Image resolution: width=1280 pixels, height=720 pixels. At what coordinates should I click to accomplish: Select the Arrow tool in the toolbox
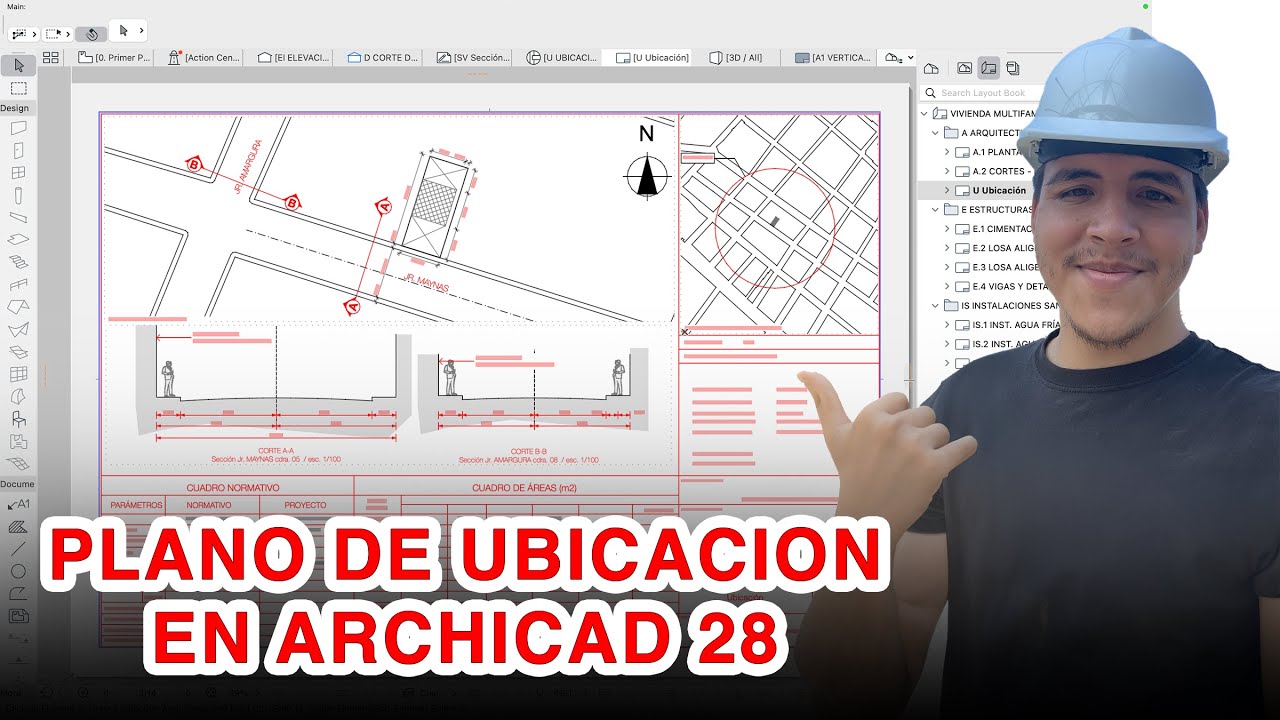tap(18, 66)
